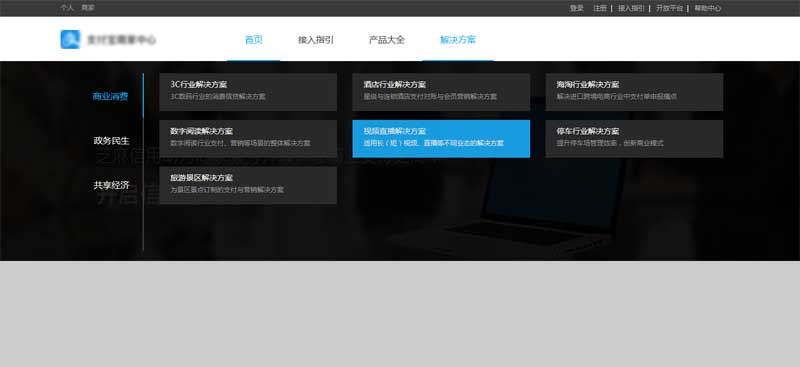Open the highlighted 视频直播解决方案 card

point(441,139)
